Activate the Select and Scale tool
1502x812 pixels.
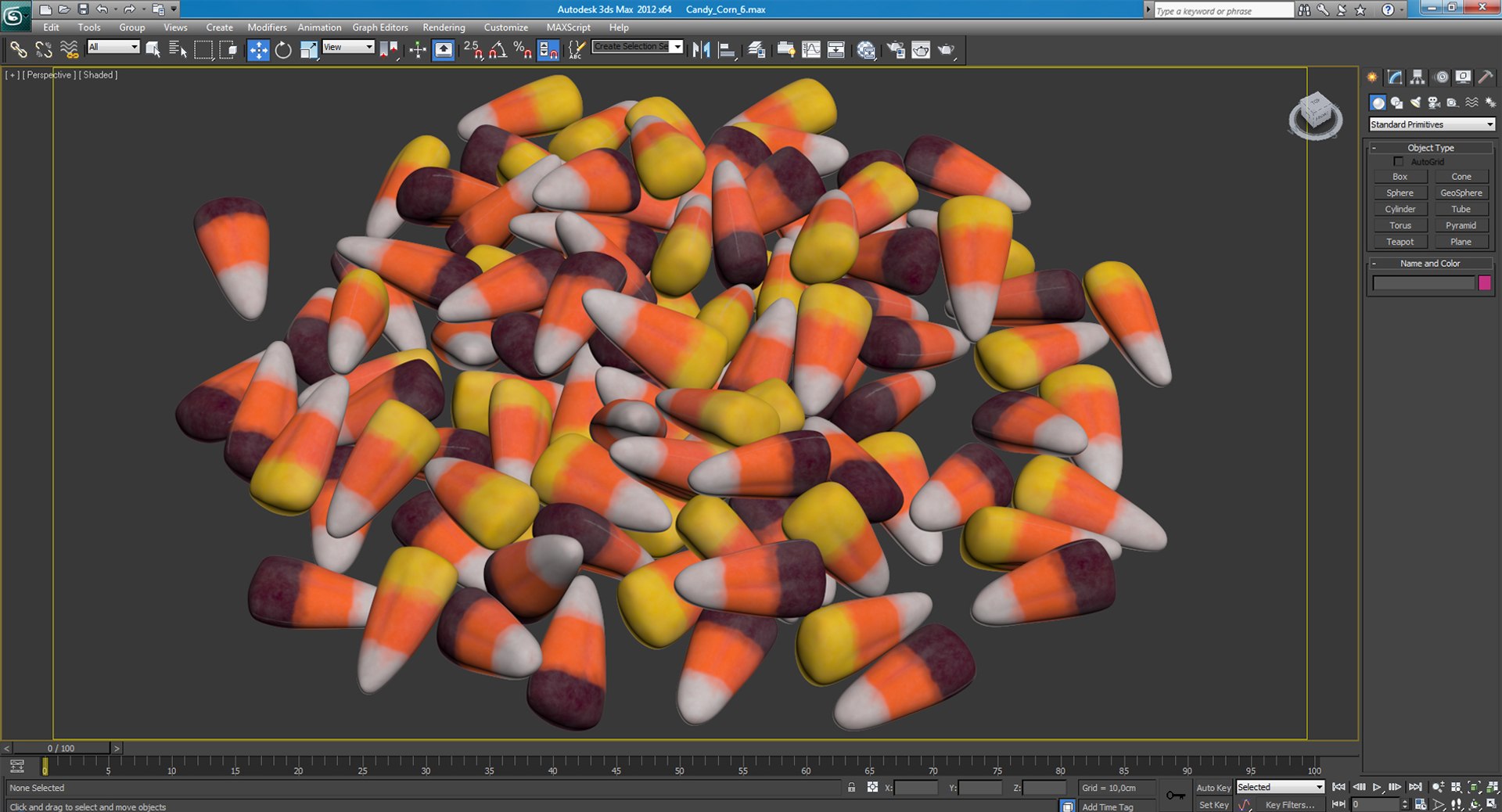309,50
